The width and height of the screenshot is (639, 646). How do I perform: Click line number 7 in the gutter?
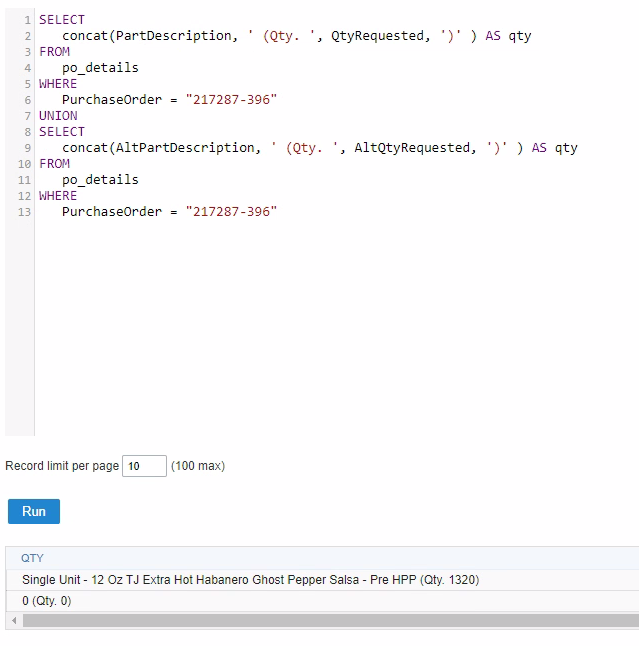[28, 116]
